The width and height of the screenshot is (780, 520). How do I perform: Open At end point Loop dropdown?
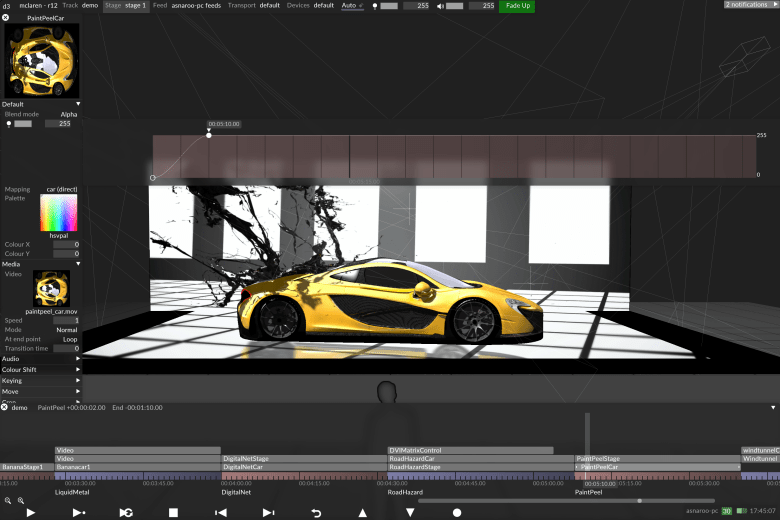70,339
